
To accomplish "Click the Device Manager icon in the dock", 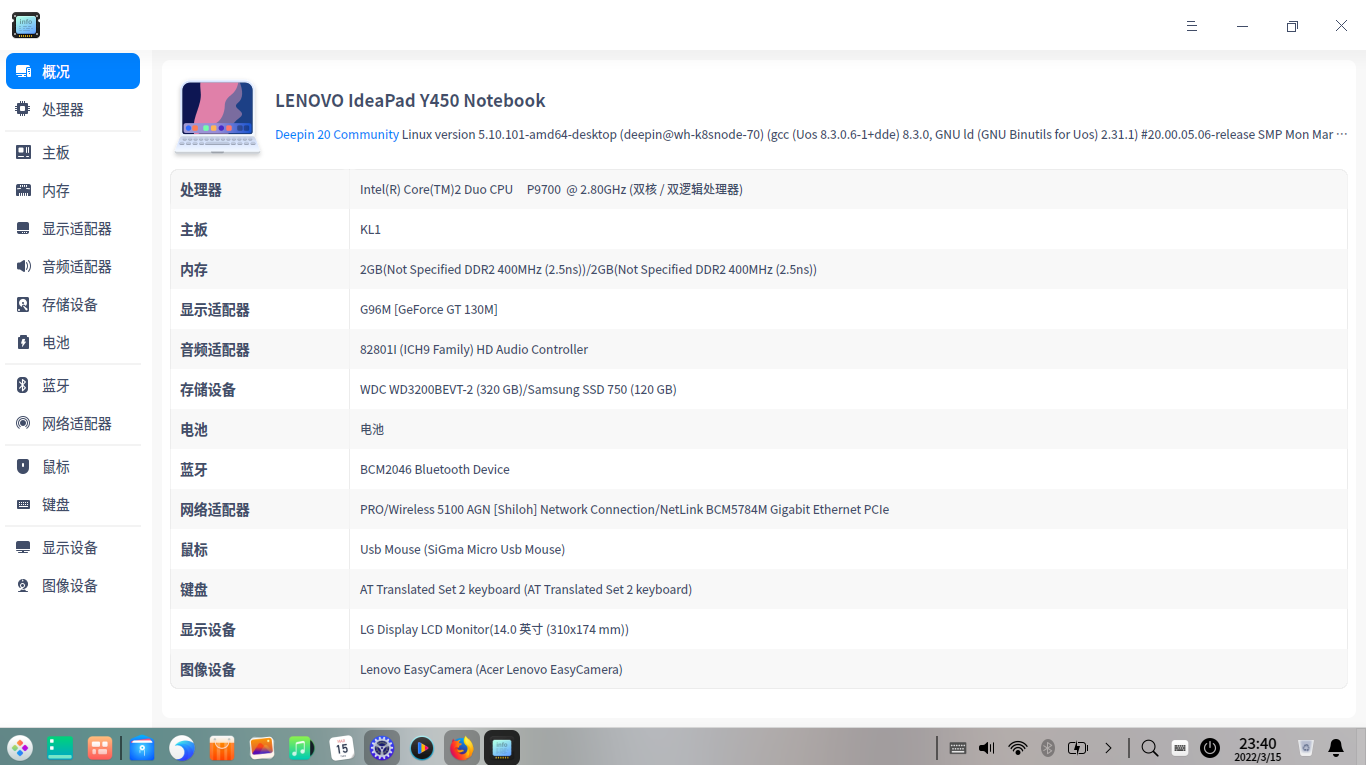I will coord(502,747).
